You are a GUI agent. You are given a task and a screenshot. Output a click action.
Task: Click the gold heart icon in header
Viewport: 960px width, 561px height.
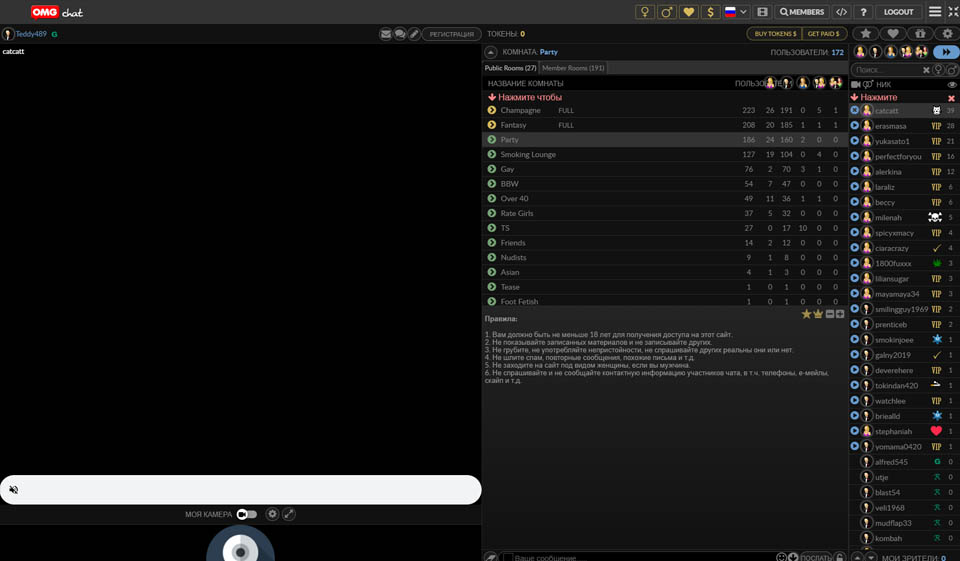click(688, 12)
